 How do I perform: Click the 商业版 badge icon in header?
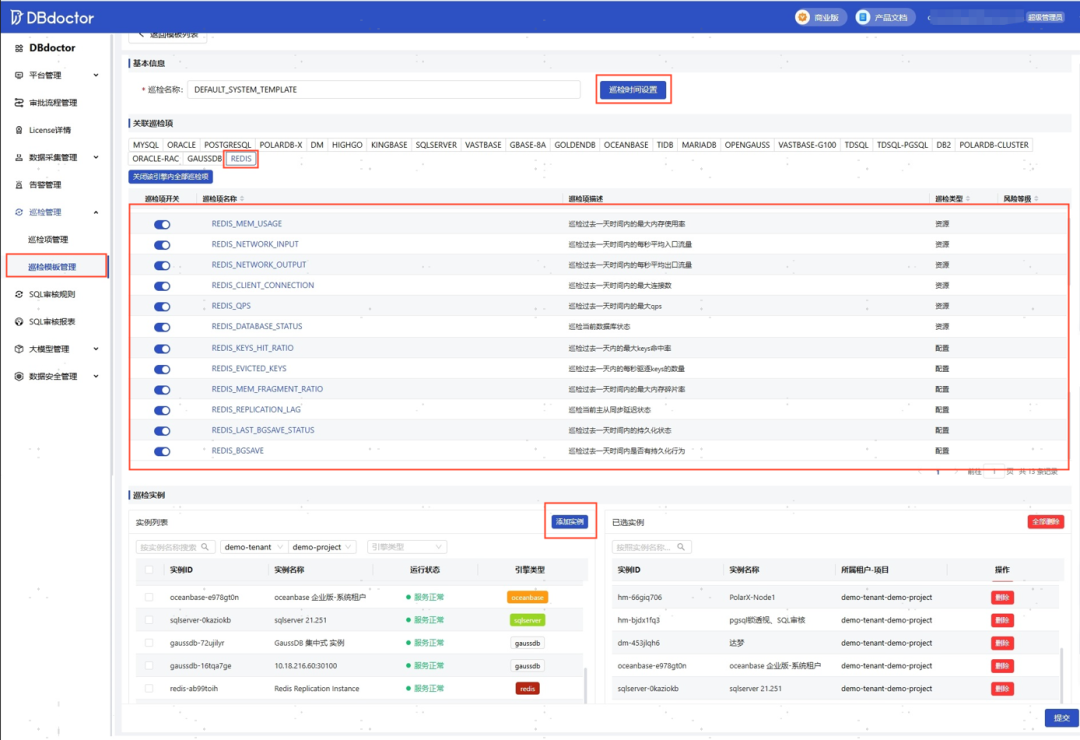tap(802, 17)
